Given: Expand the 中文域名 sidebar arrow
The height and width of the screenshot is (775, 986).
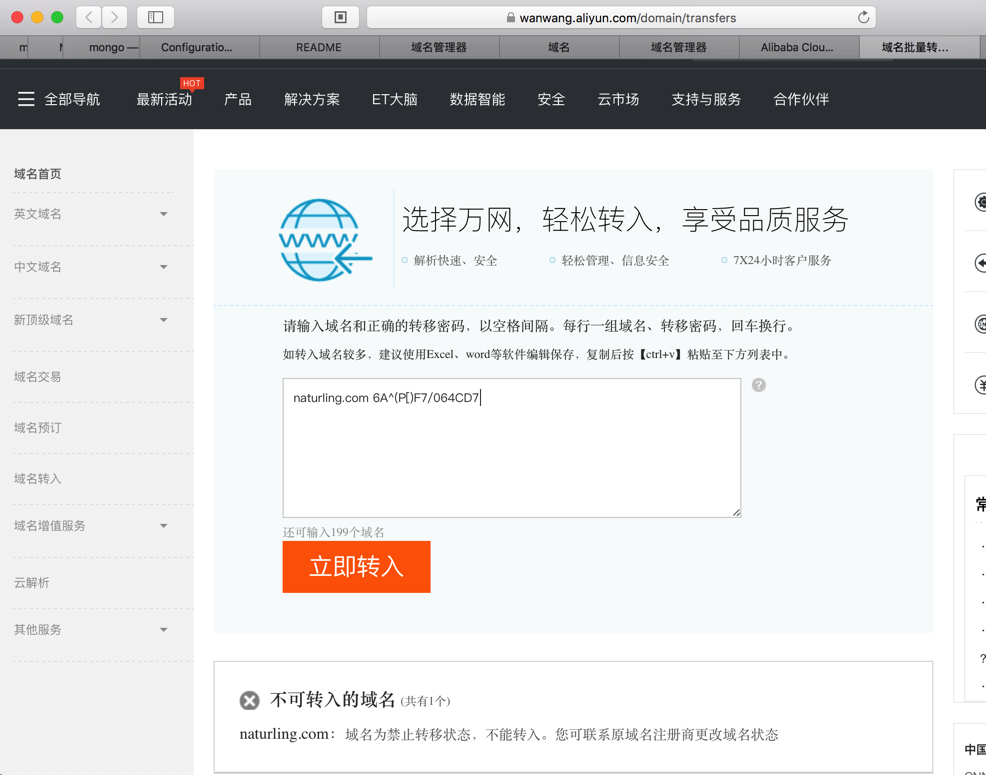Looking at the screenshot, I should [163, 267].
